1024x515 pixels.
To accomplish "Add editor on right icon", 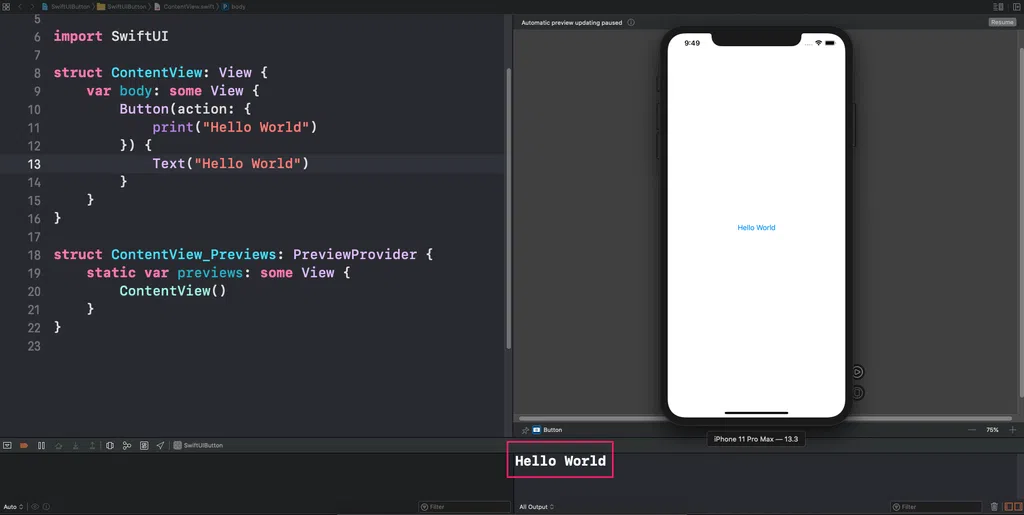I will [x=1016, y=7].
